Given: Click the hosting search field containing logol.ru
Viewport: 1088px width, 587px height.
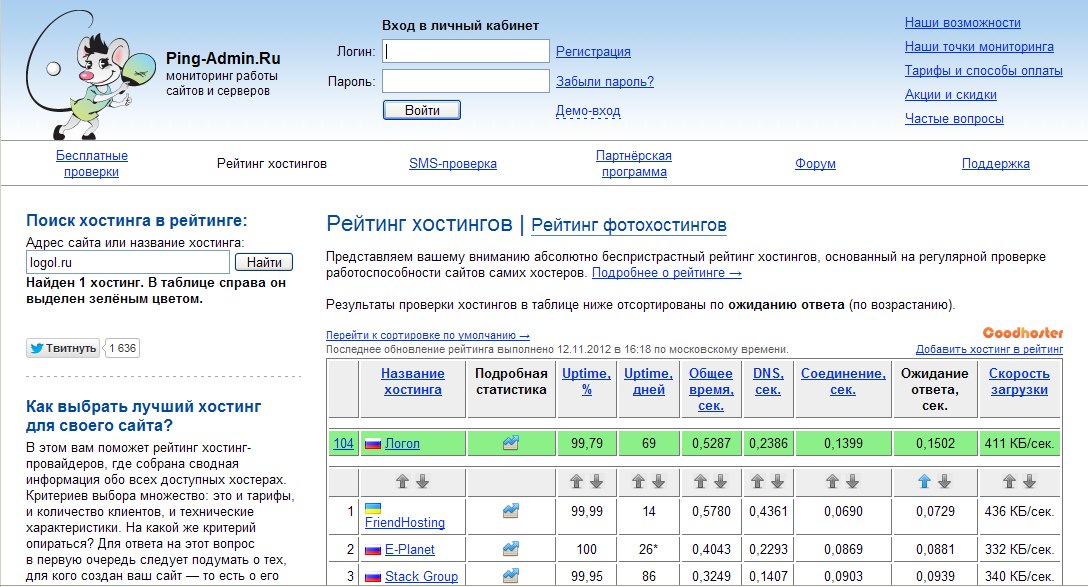Looking at the screenshot, I should pos(128,262).
